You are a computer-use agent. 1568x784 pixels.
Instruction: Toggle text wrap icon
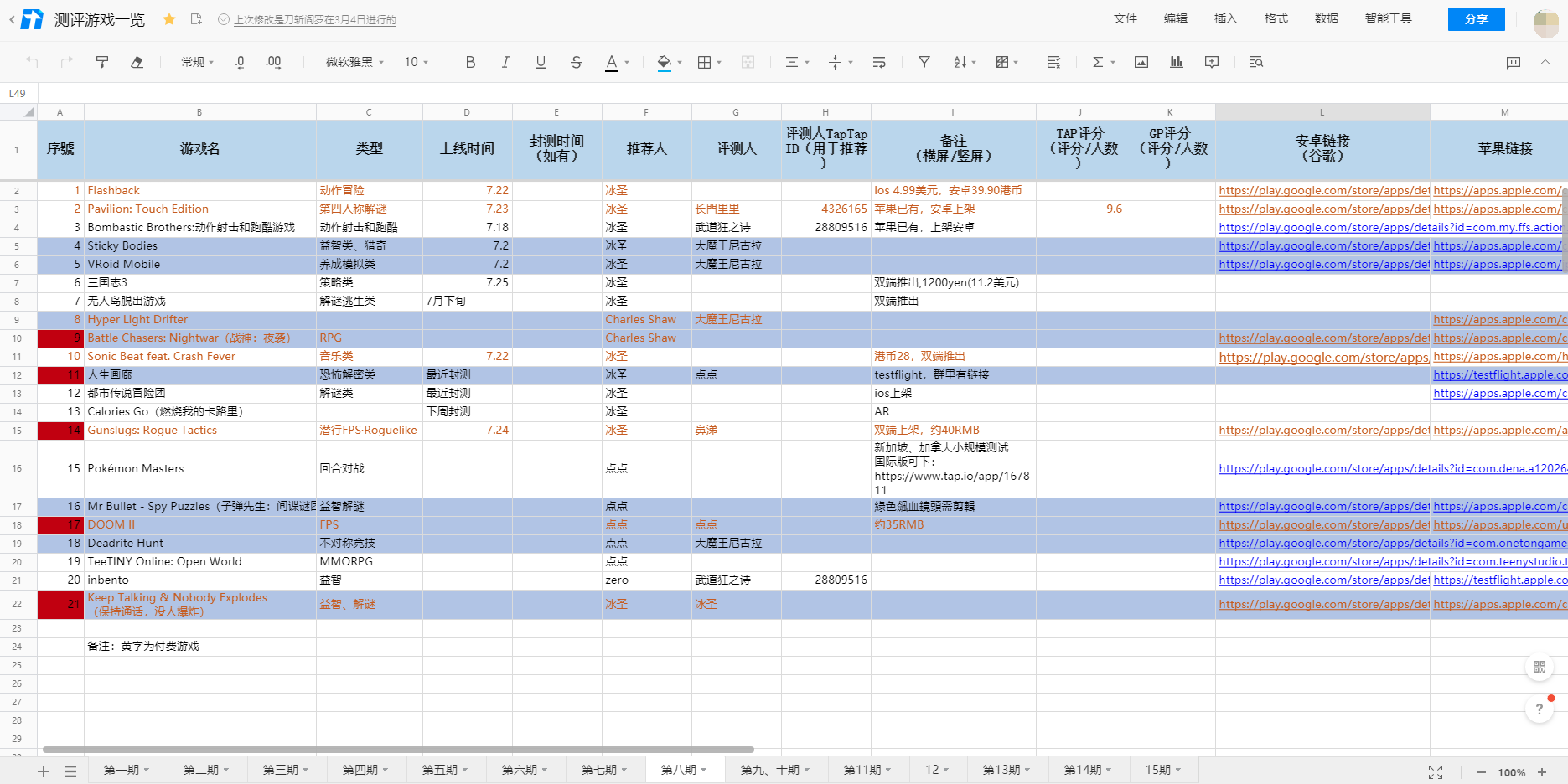(878, 62)
